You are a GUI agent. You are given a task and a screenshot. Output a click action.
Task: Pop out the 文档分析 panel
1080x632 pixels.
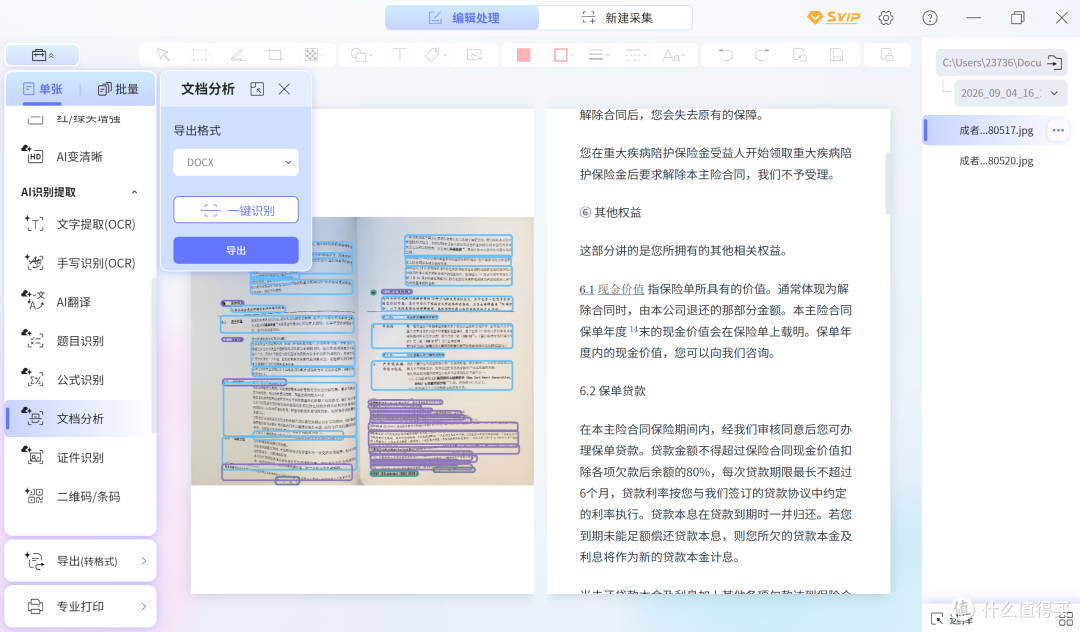click(x=257, y=89)
